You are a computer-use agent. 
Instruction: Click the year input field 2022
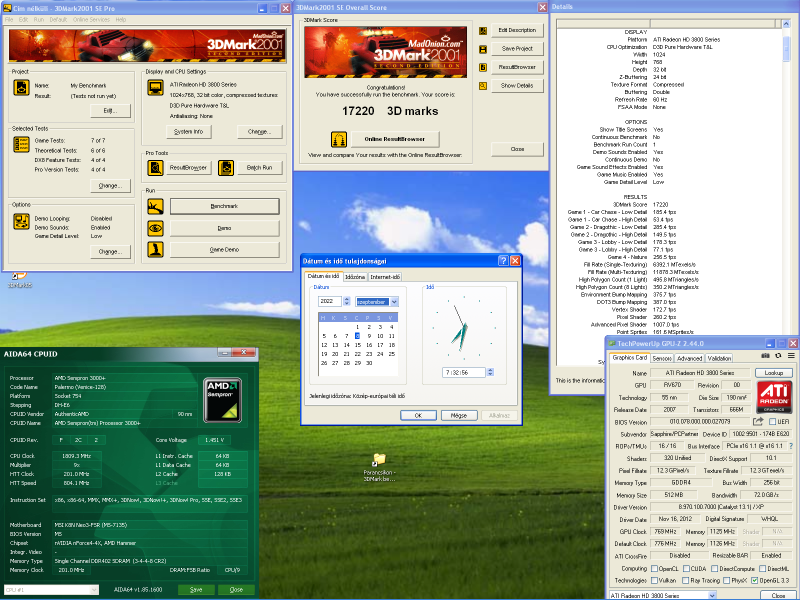pos(330,302)
